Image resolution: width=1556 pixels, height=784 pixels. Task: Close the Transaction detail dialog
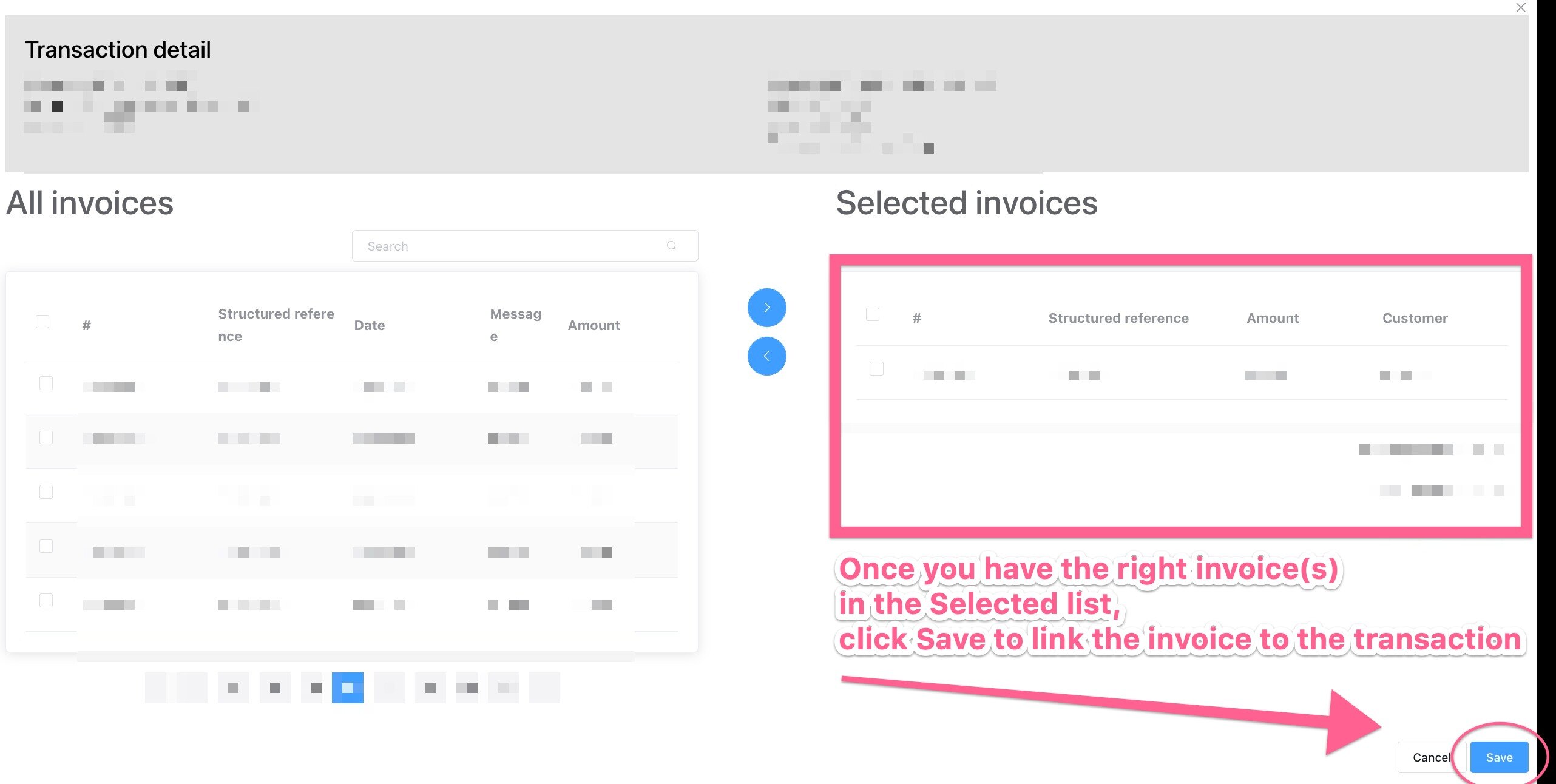(1521, 8)
